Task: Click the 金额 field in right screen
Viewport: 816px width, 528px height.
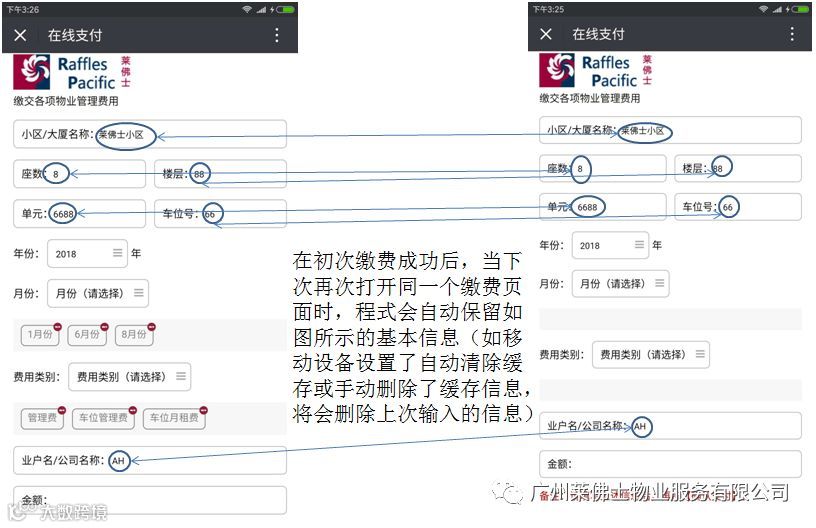Action: (670, 464)
